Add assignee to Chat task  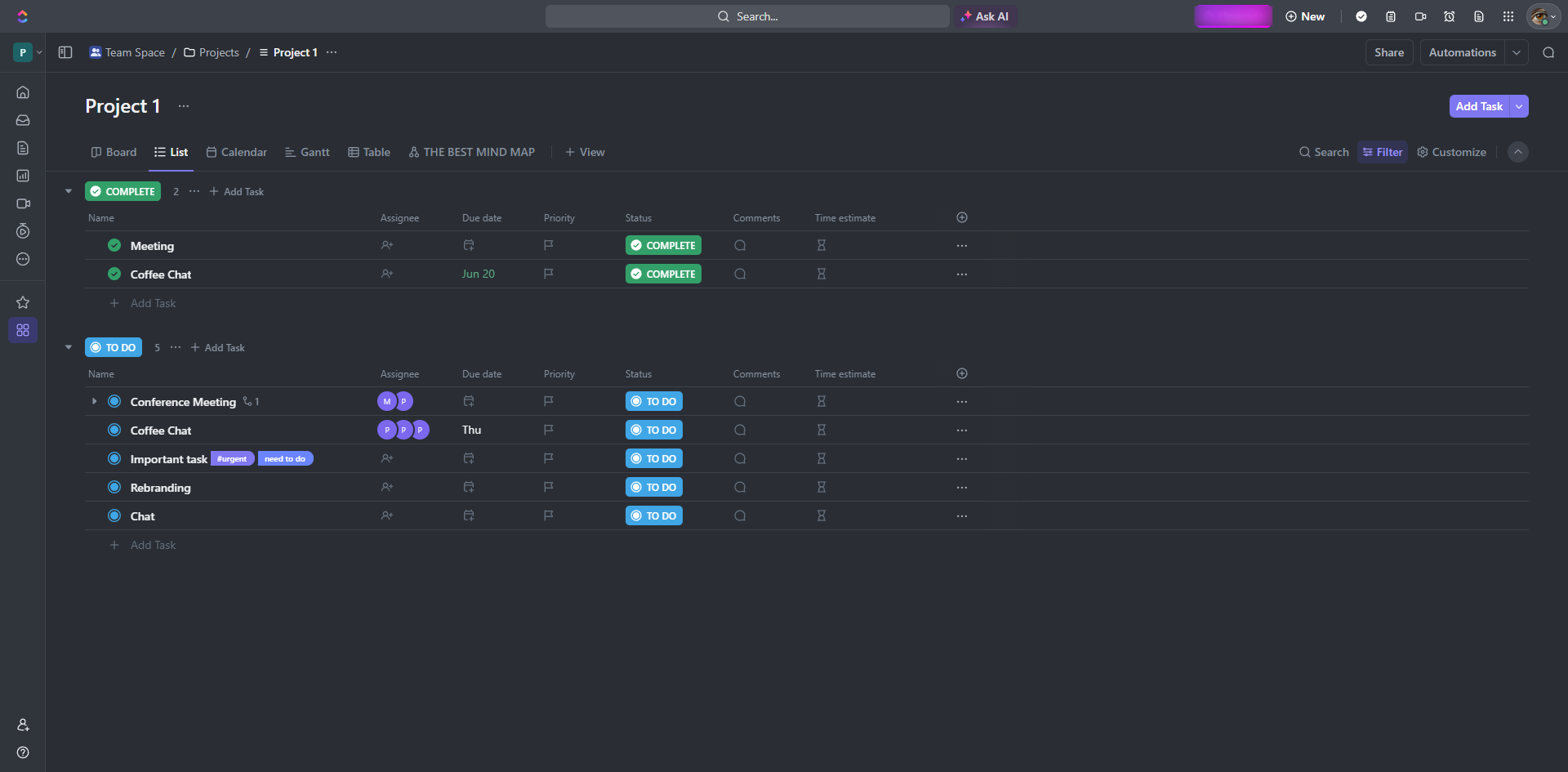click(x=387, y=515)
